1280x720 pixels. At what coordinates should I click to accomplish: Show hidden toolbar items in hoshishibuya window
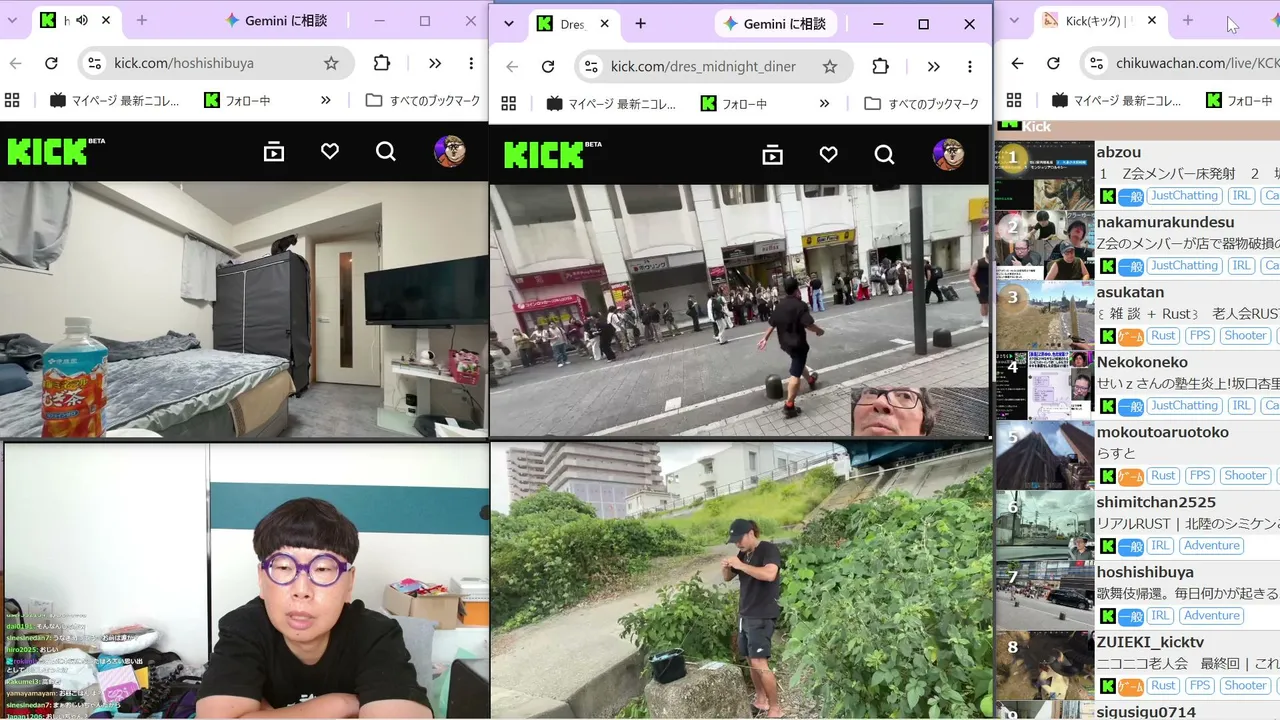435,63
